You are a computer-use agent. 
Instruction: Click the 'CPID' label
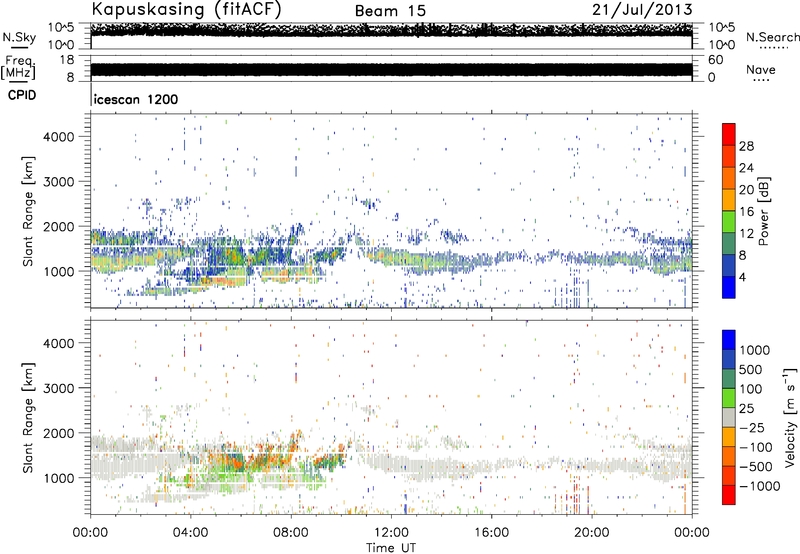point(21,95)
